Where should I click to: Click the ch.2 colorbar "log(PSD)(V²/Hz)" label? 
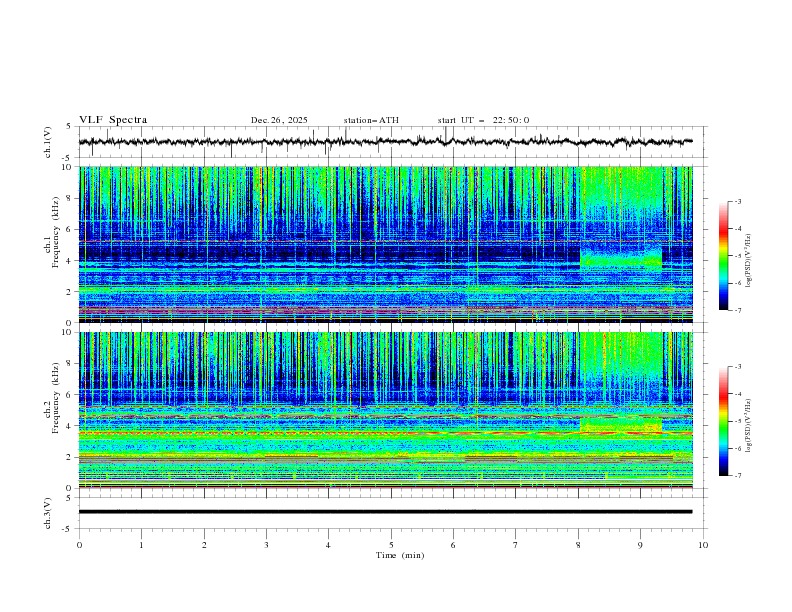point(749,425)
